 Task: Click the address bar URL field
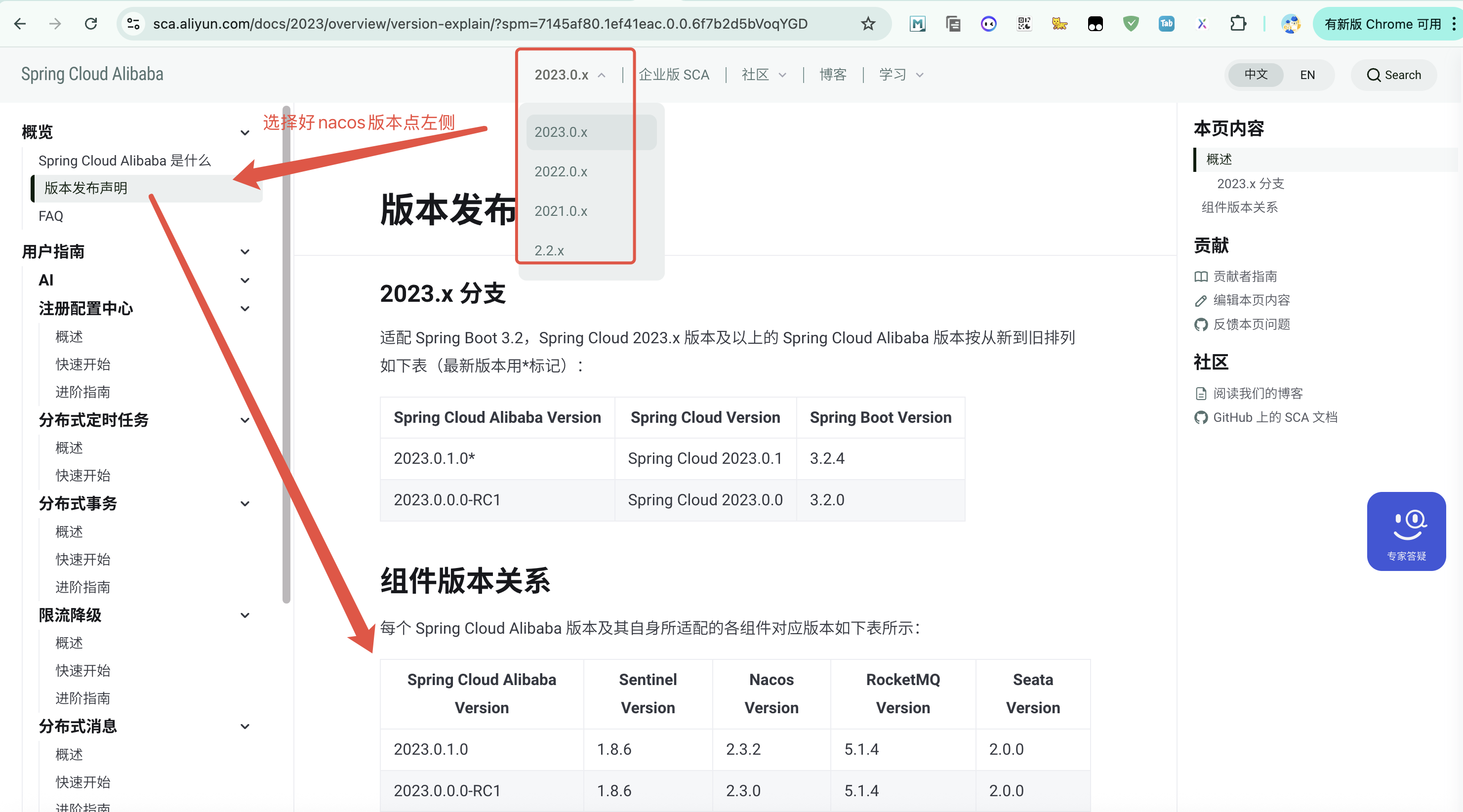point(480,24)
